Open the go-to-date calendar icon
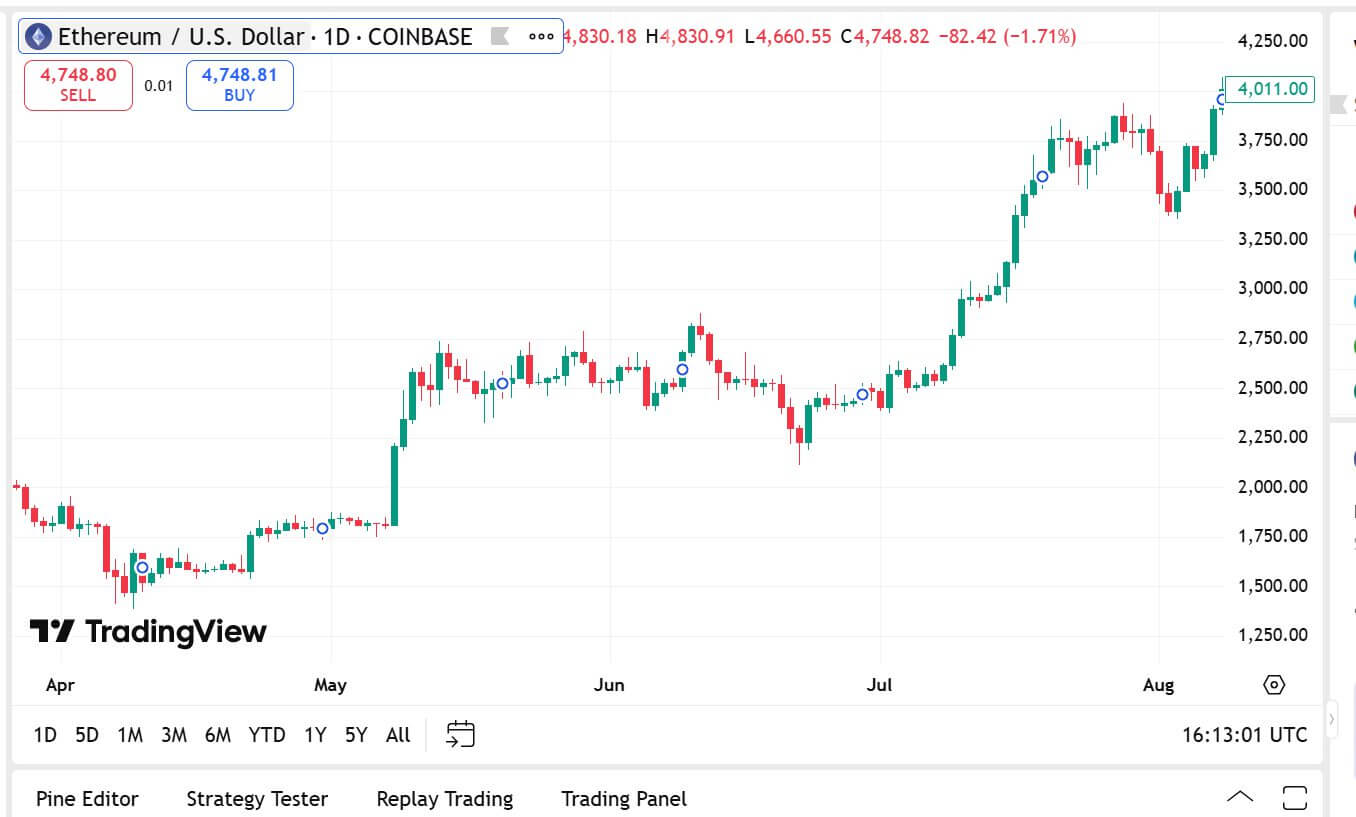The image size is (1356, 817). [461, 734]
